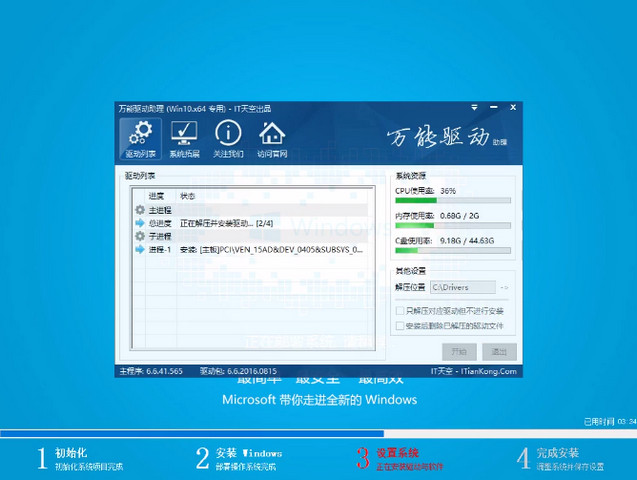
Task: Open 访问官网 home icon
Action: 272,138
